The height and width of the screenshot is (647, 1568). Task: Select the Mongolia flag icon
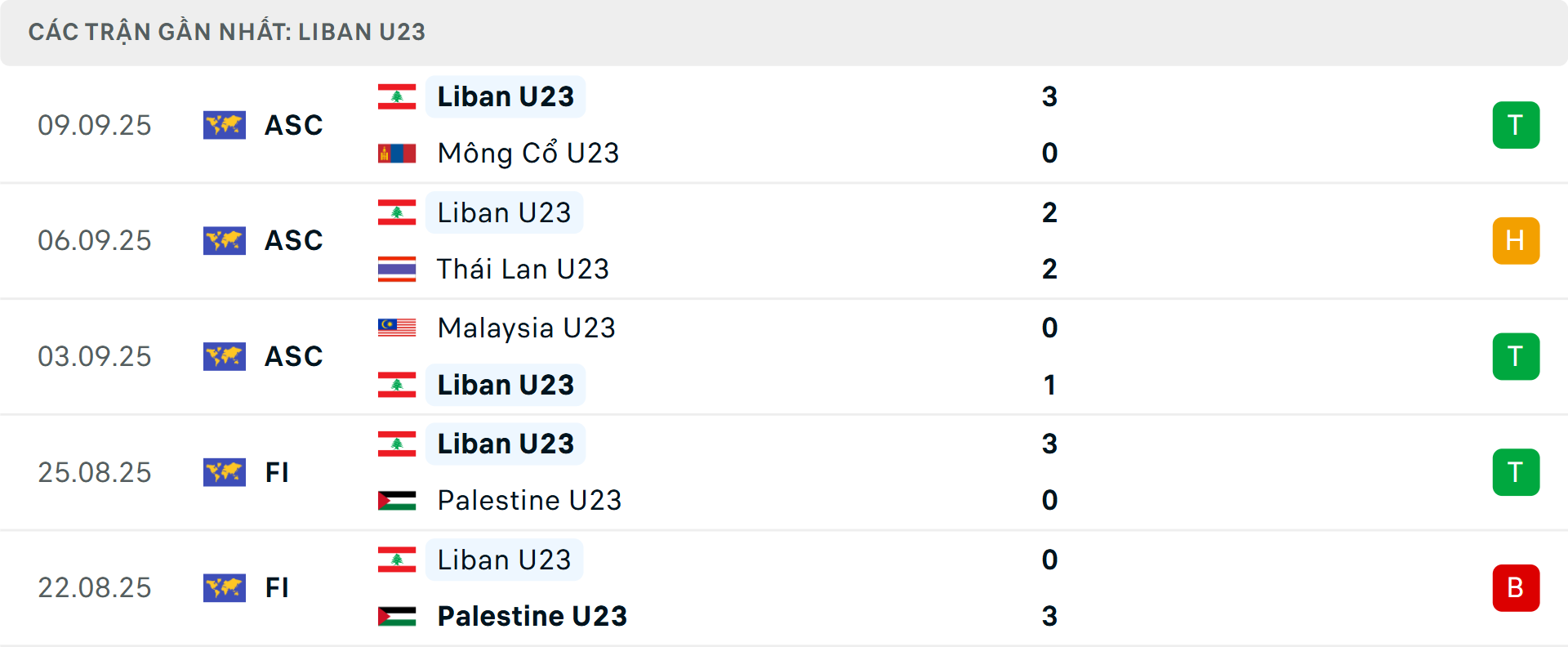[398, 152]
